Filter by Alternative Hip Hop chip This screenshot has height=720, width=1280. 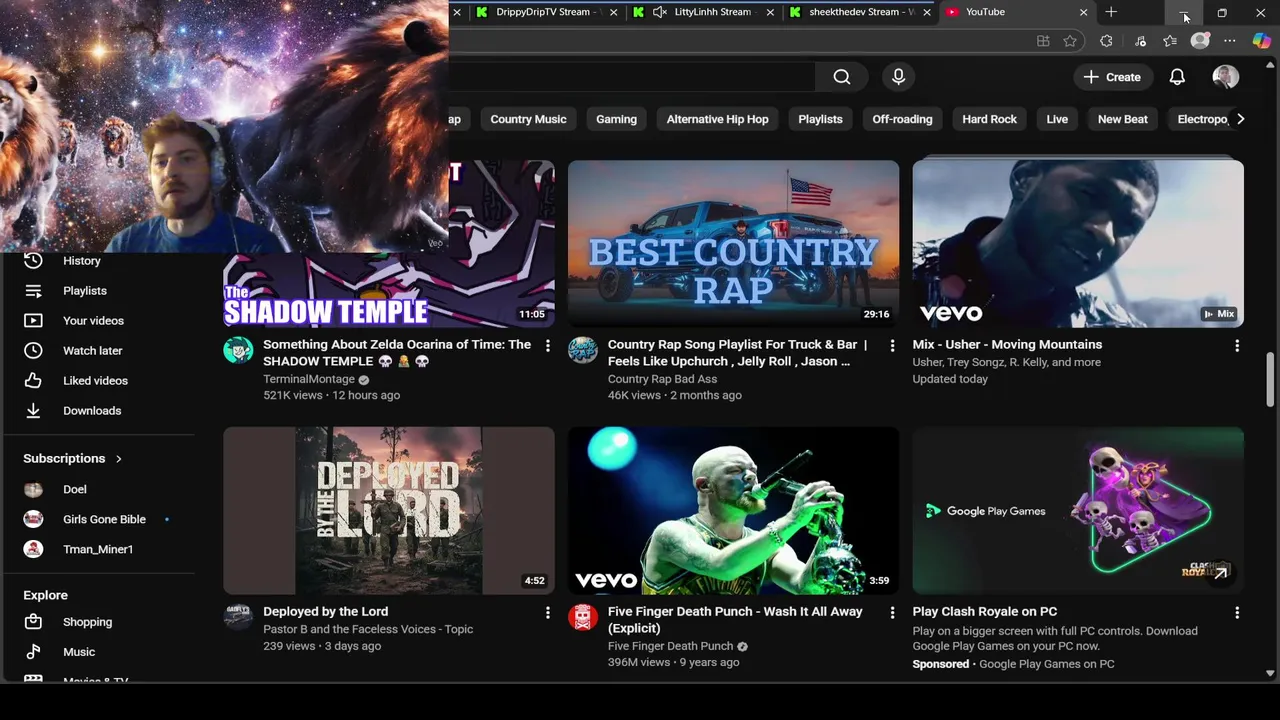click(717, 119)
